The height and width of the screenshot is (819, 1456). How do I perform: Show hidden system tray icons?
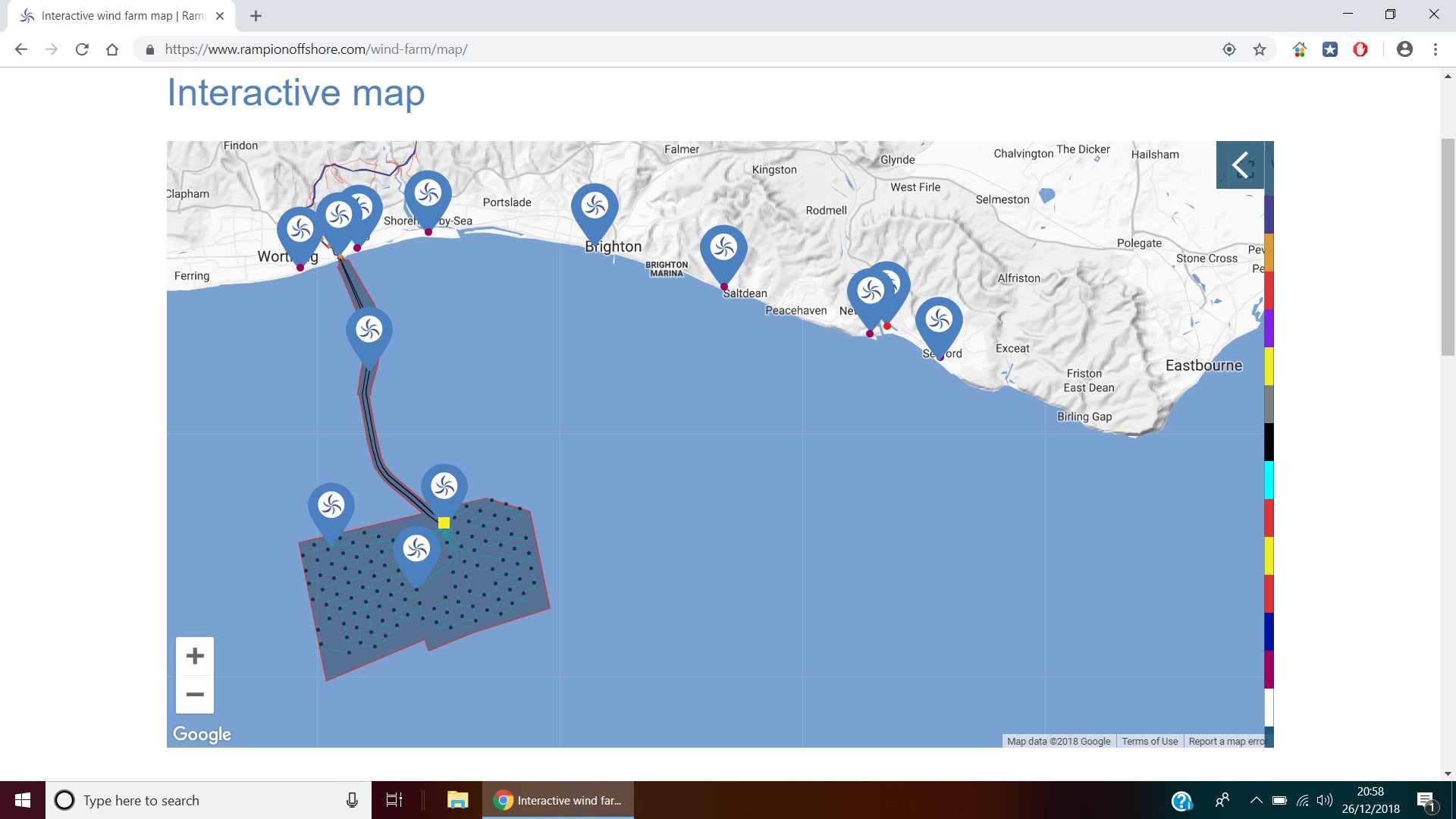pyautogui.click(x=1256, y=800)
